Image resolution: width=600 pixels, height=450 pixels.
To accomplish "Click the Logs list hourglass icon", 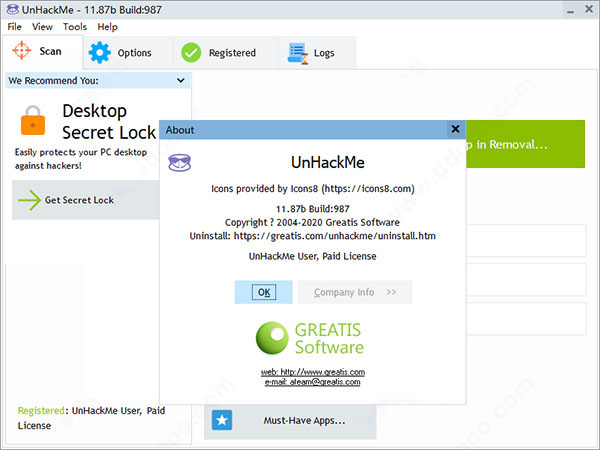I will point(298,54).
